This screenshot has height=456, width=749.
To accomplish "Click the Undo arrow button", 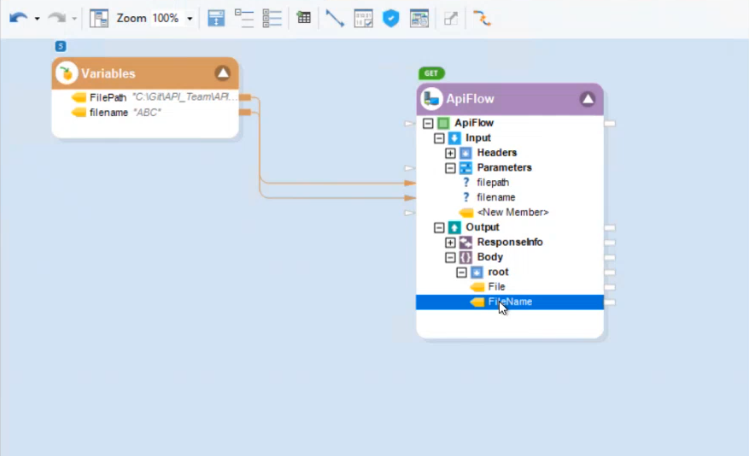I will 18,18.
